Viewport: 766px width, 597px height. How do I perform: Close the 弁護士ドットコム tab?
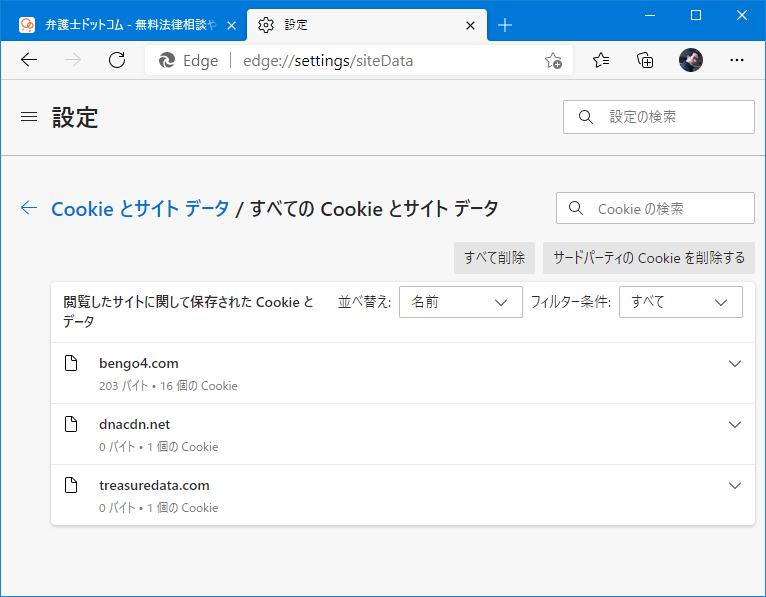pos(232,25)
